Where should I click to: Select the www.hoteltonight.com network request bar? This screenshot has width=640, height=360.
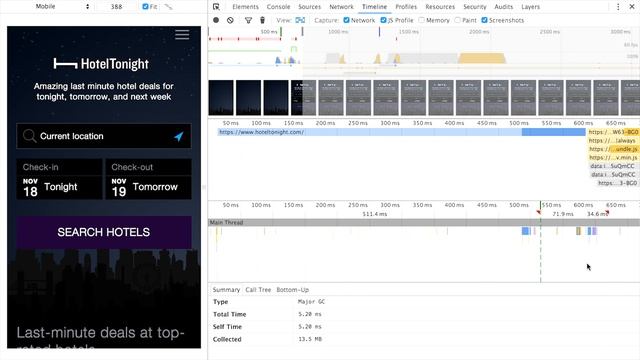pos(402,132)
